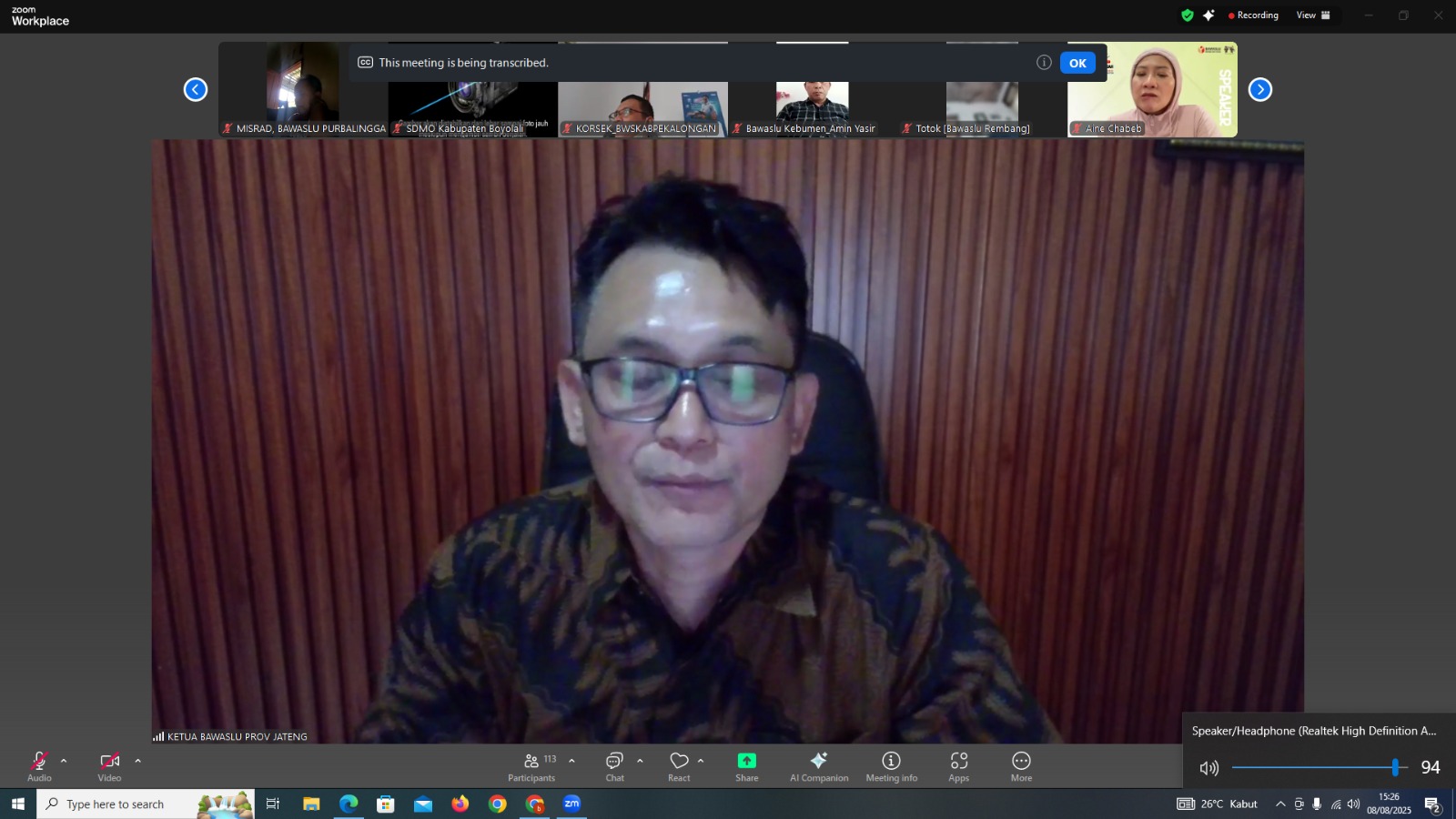Dismiss the transcription notice with OK

(1077, 62)
